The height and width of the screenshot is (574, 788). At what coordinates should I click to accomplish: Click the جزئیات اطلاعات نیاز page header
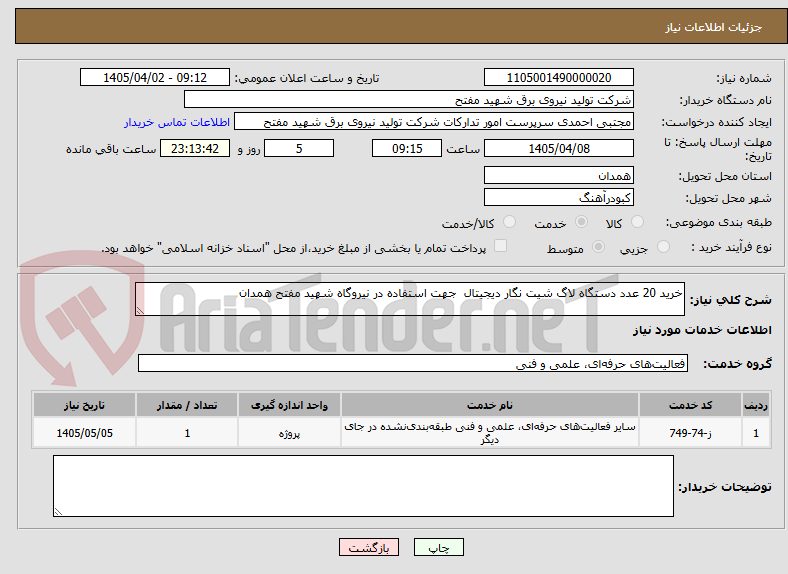click(714, 27)
